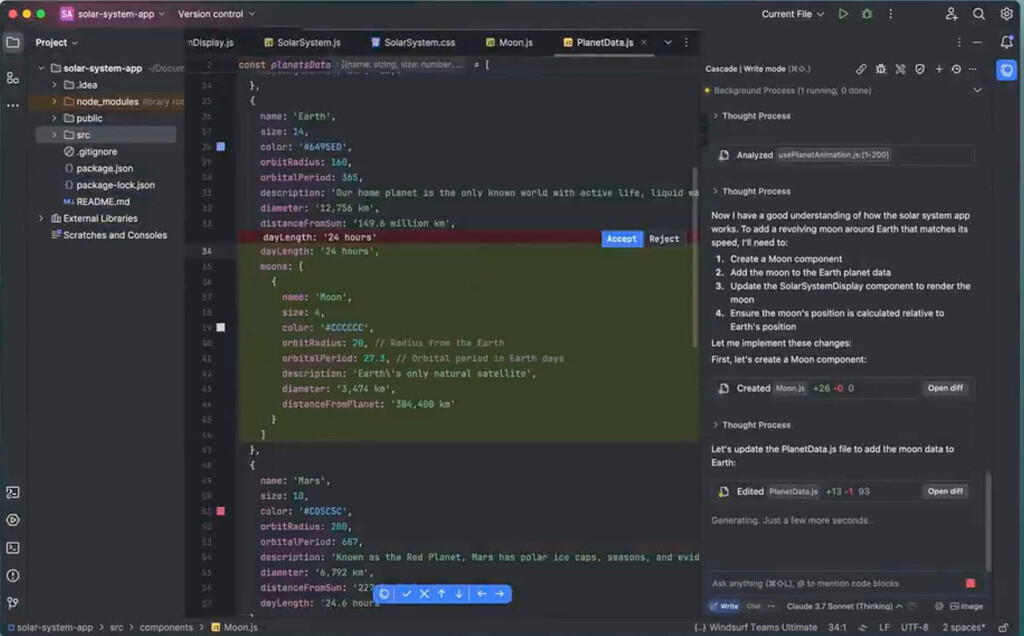1024x636 pixels.
Task: Expand the src folder
Action: point(54,135)
